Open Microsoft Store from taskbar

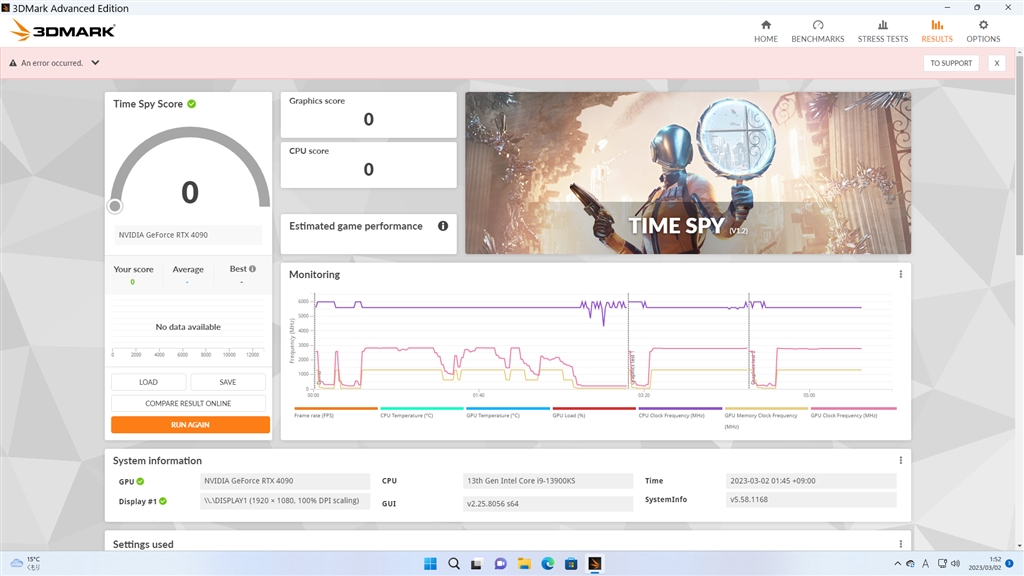[571, 564]
